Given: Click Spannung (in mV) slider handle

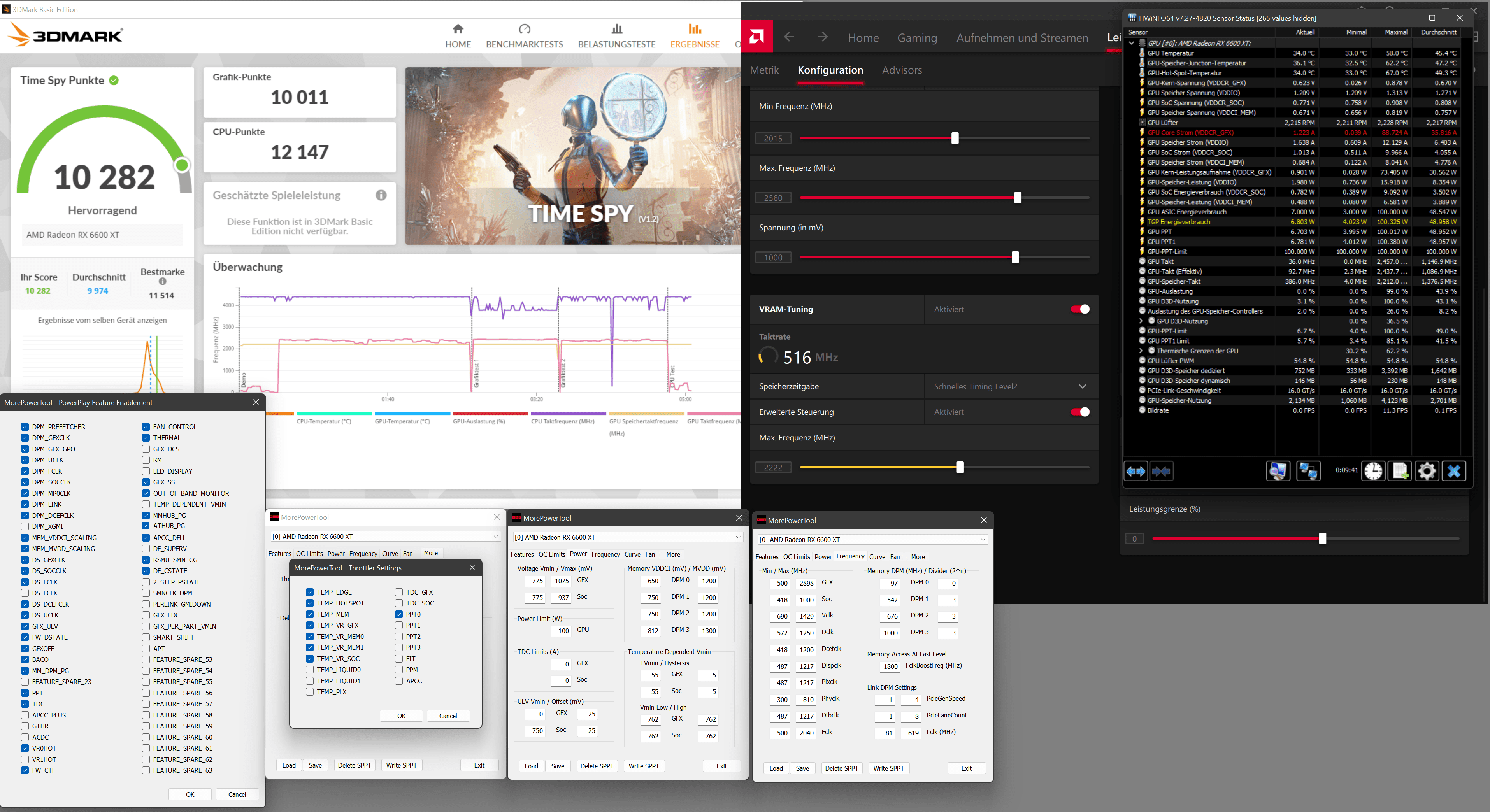Looking at the screenshot, I should point(1015,257).
